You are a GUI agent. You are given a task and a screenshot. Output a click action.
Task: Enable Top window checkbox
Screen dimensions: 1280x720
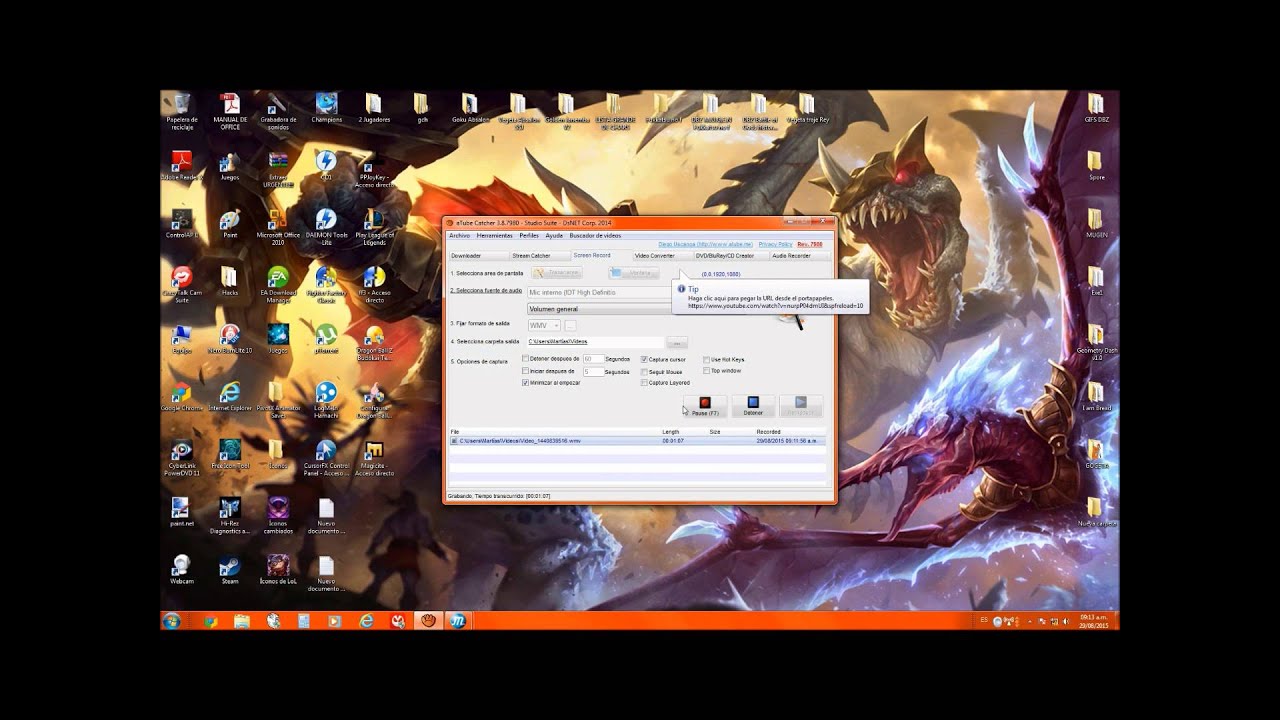(706, 371)
